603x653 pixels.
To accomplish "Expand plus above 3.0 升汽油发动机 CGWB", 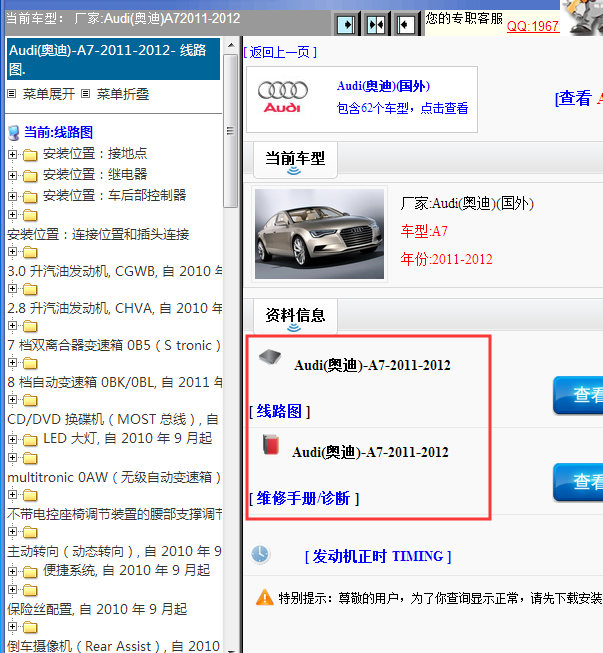I will tap(12, 252).
